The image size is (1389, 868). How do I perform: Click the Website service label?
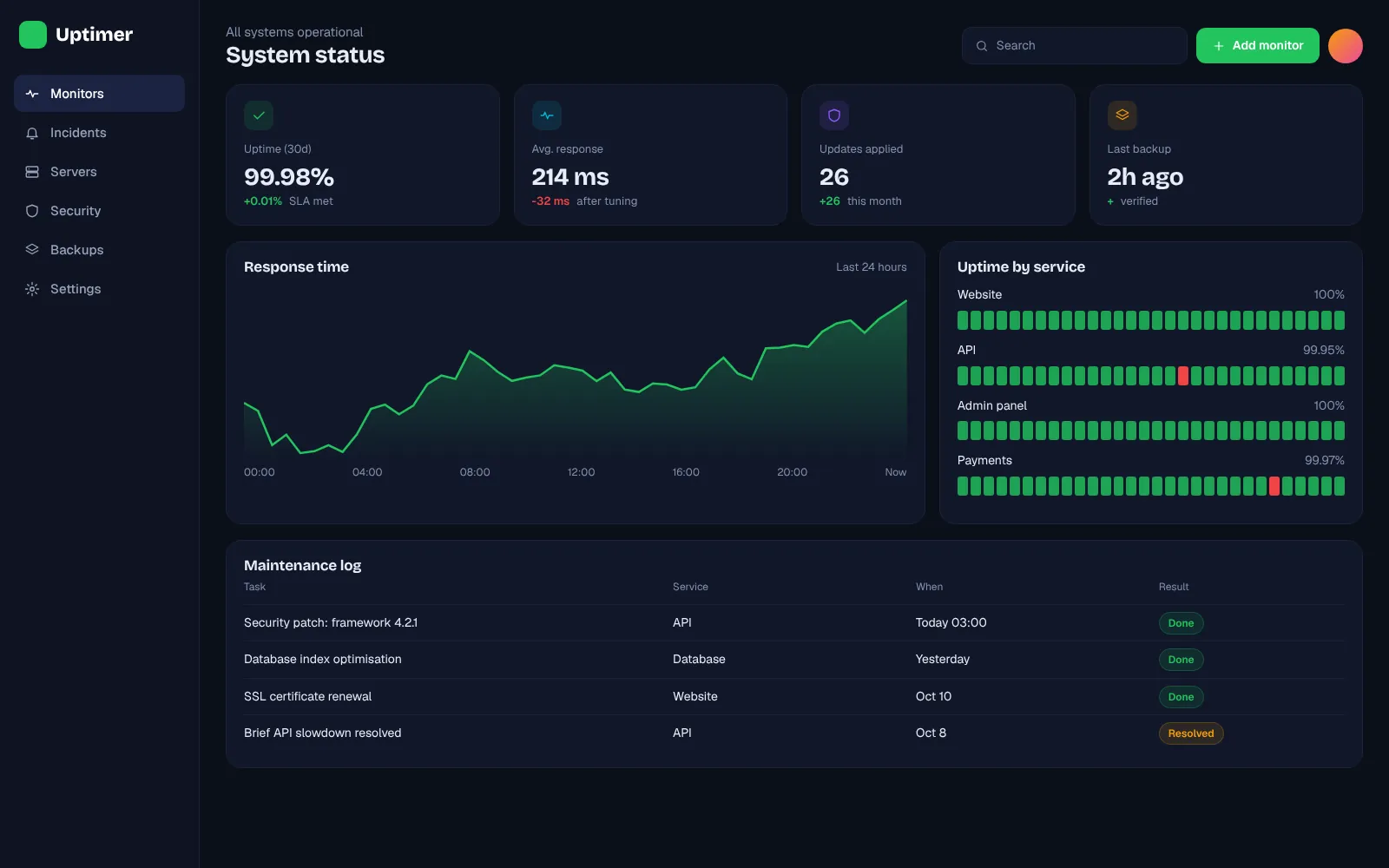979,295
